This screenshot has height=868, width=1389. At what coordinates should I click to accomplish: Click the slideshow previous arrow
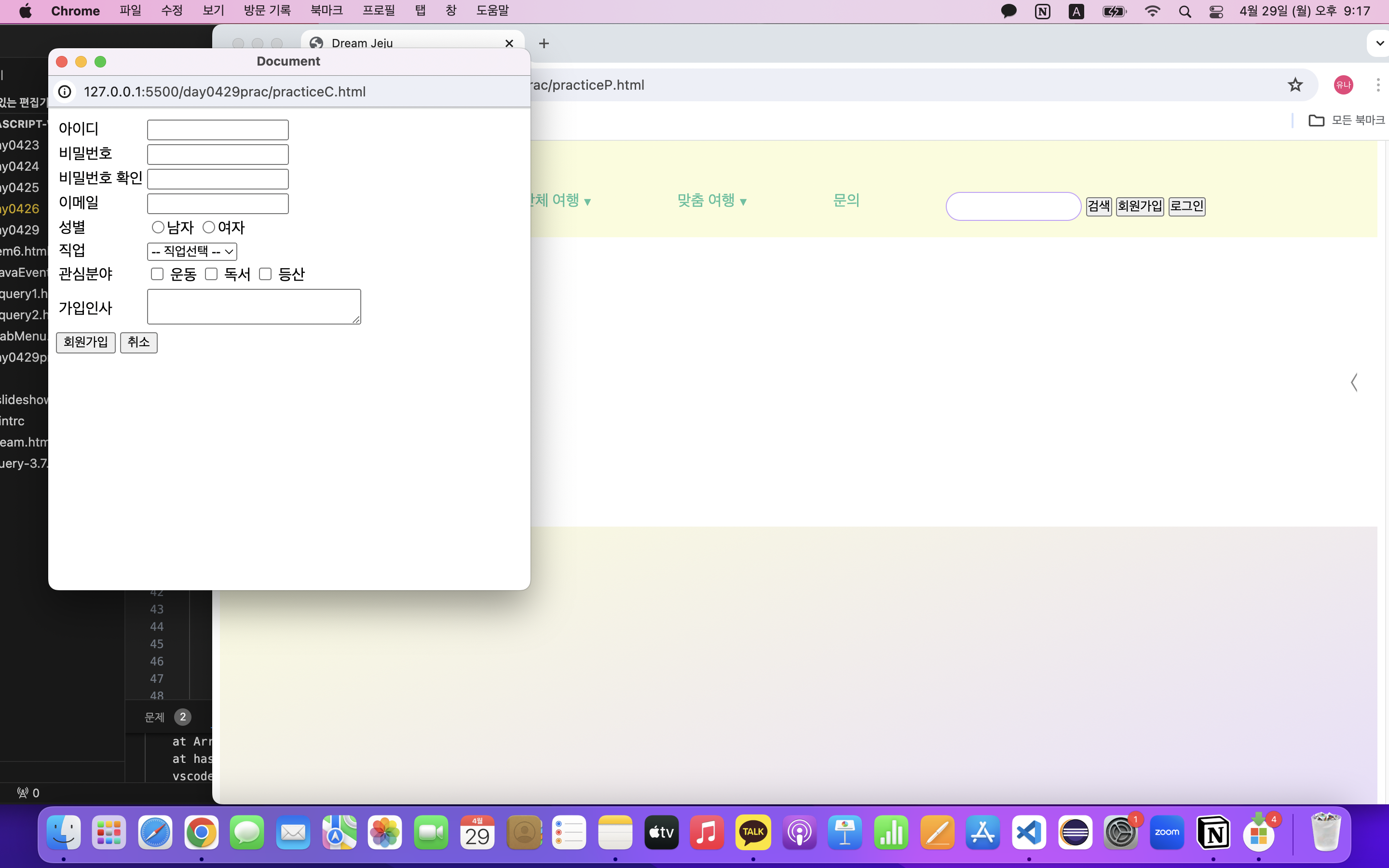pyautogui.click(x=1354, y=382)
